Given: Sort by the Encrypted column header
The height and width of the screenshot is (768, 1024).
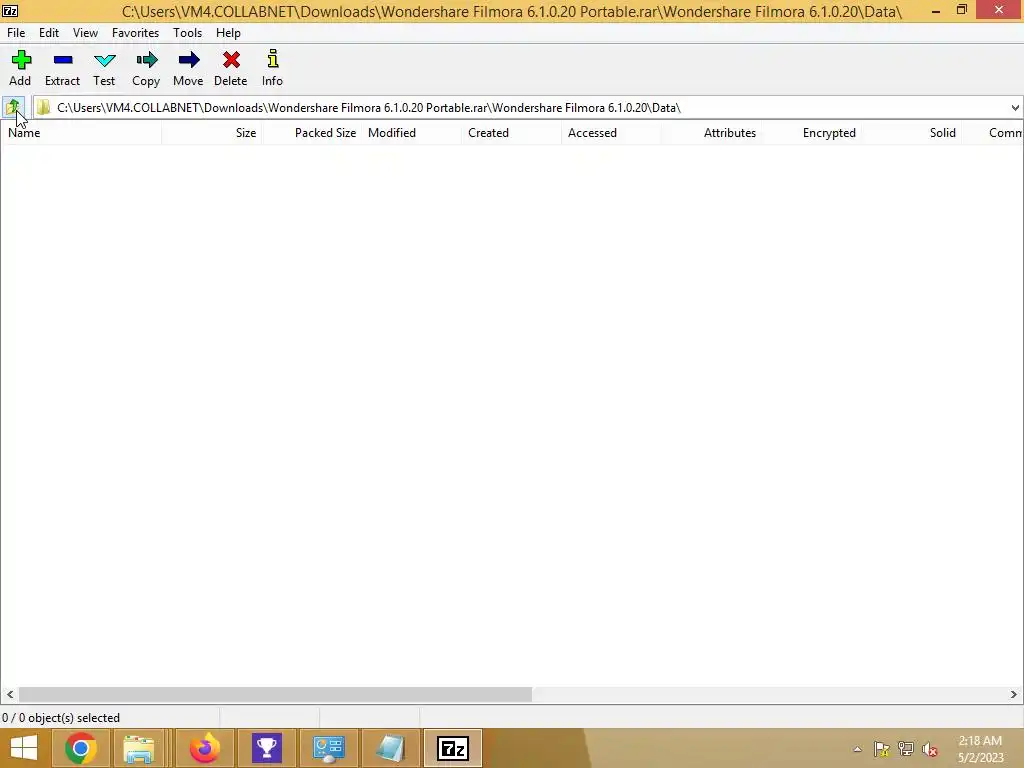Looking at the screenshot, I should 811,133.
